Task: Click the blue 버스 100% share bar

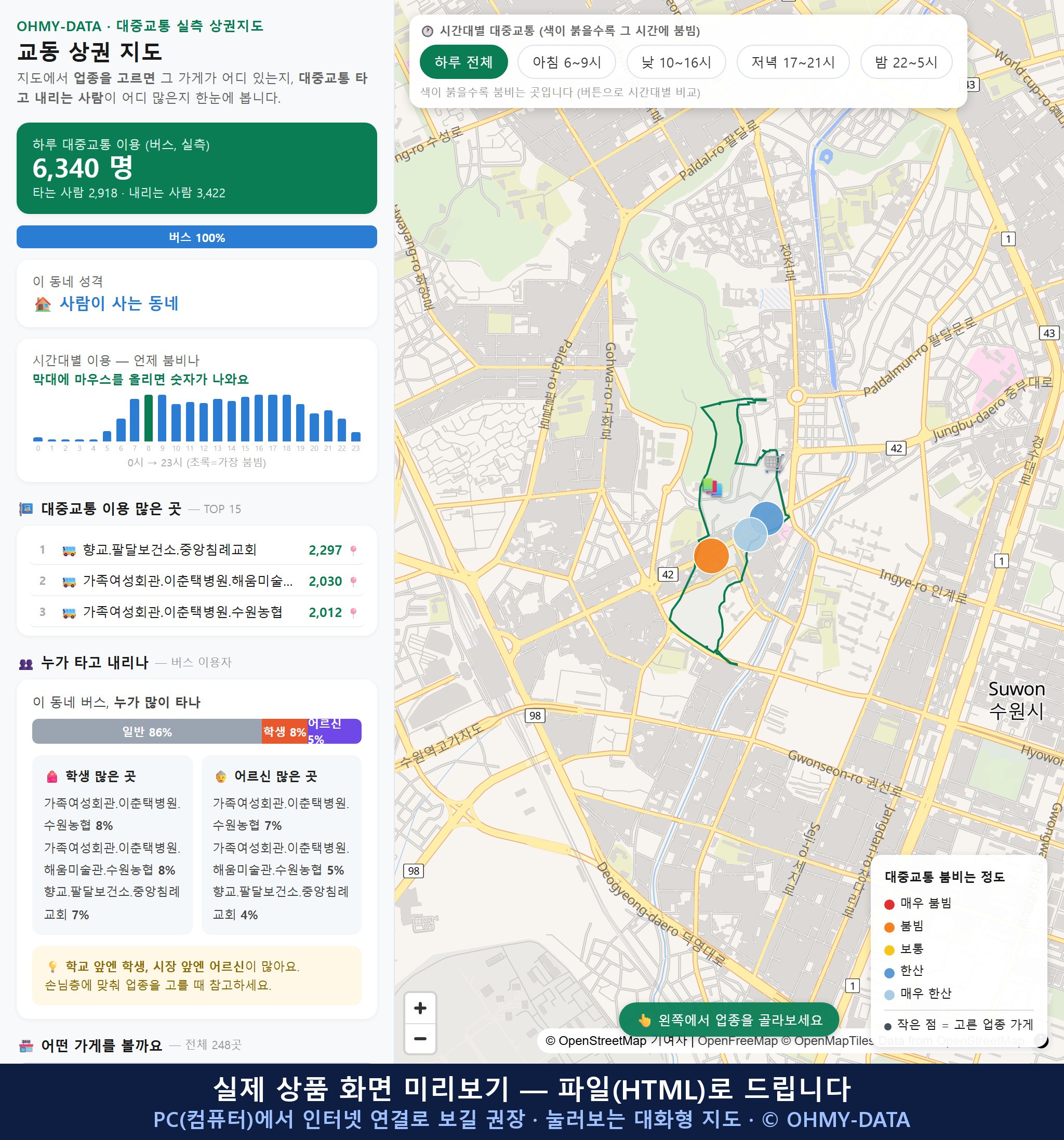Action: [x=197, y=237]
